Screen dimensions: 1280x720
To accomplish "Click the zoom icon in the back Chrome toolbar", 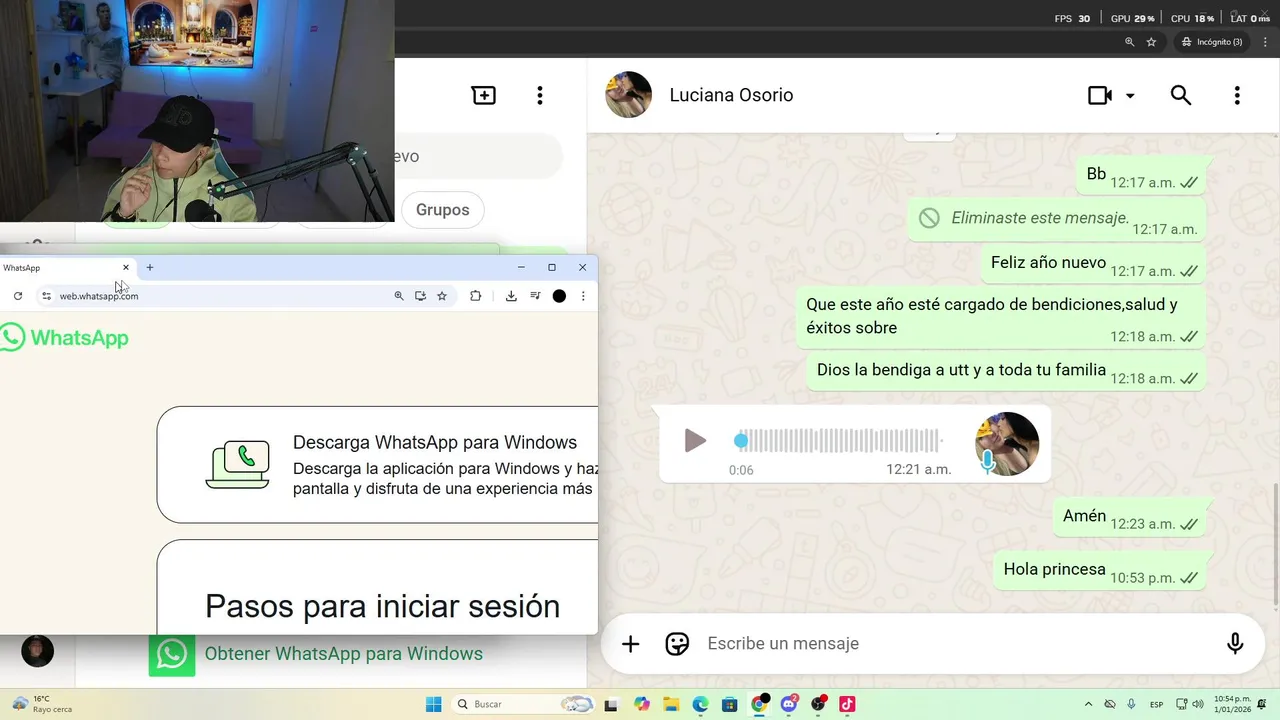I will 1129,42.
